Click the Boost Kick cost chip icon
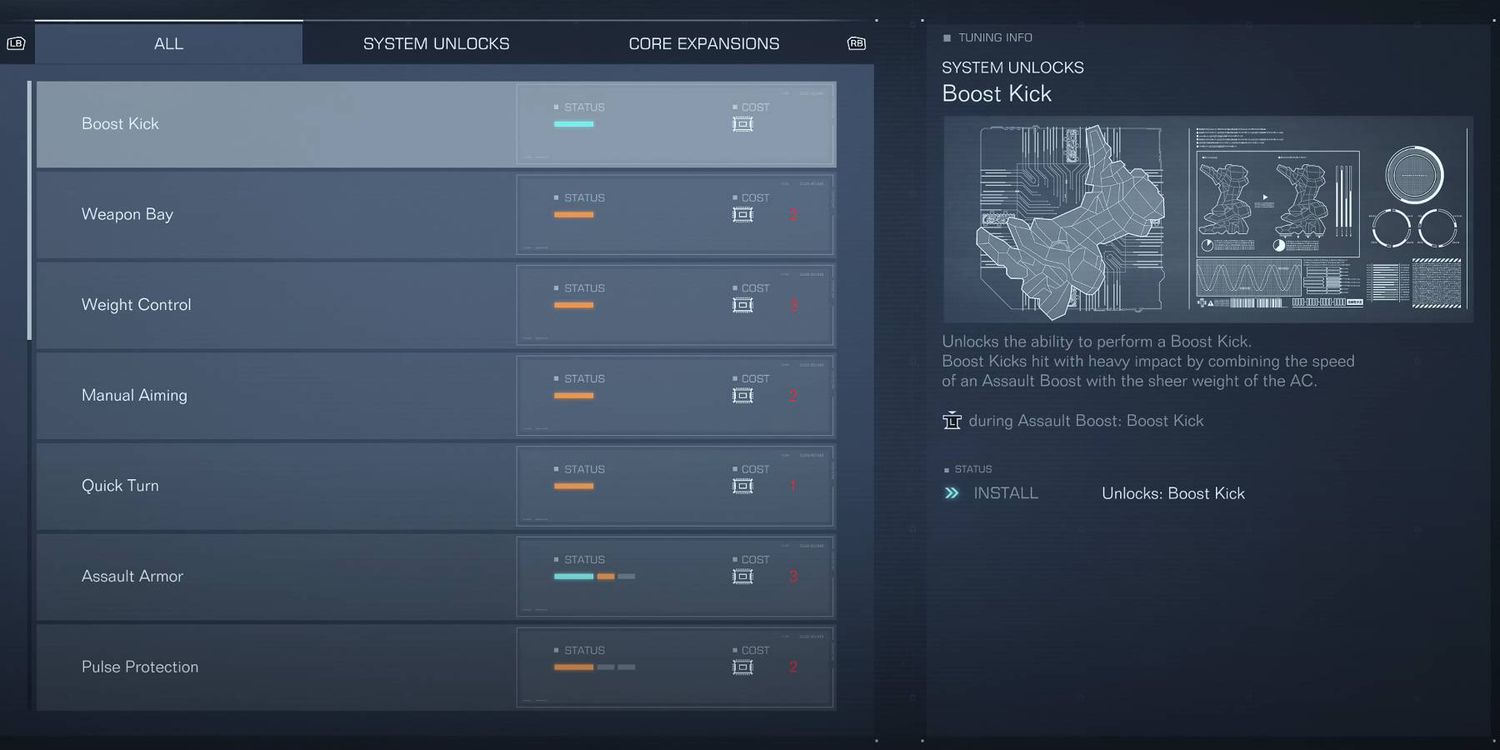This screenshot has height=750, width=1500. 742,124
